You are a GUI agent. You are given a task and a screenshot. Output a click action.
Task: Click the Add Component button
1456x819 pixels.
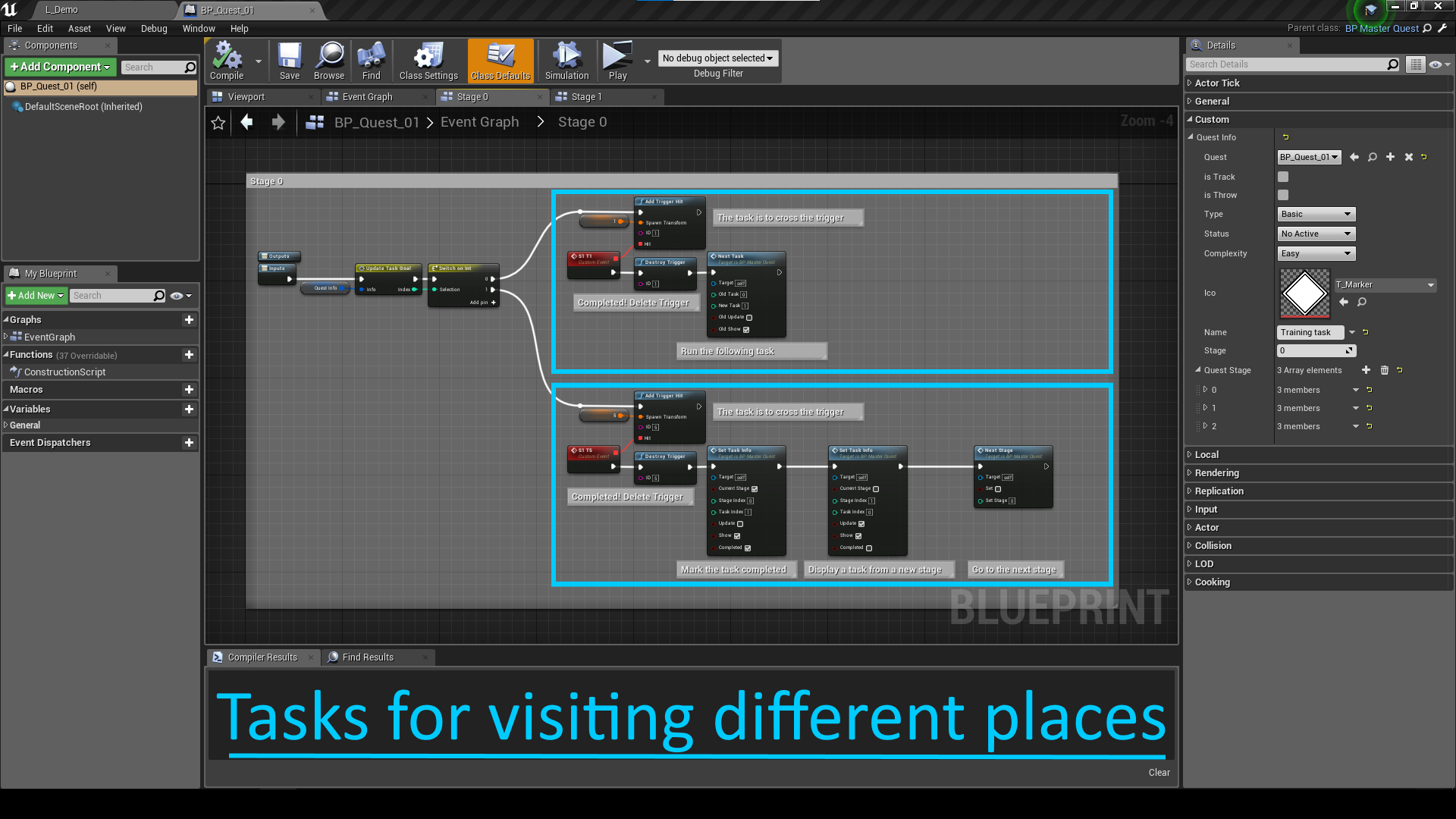tap(60, 67)
